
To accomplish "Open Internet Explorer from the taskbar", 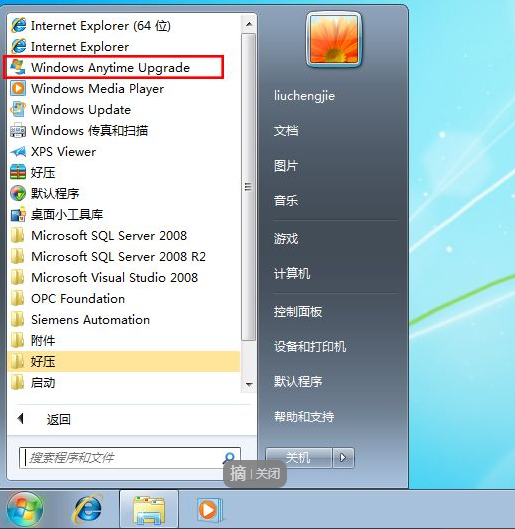I will tap(87, 509).
